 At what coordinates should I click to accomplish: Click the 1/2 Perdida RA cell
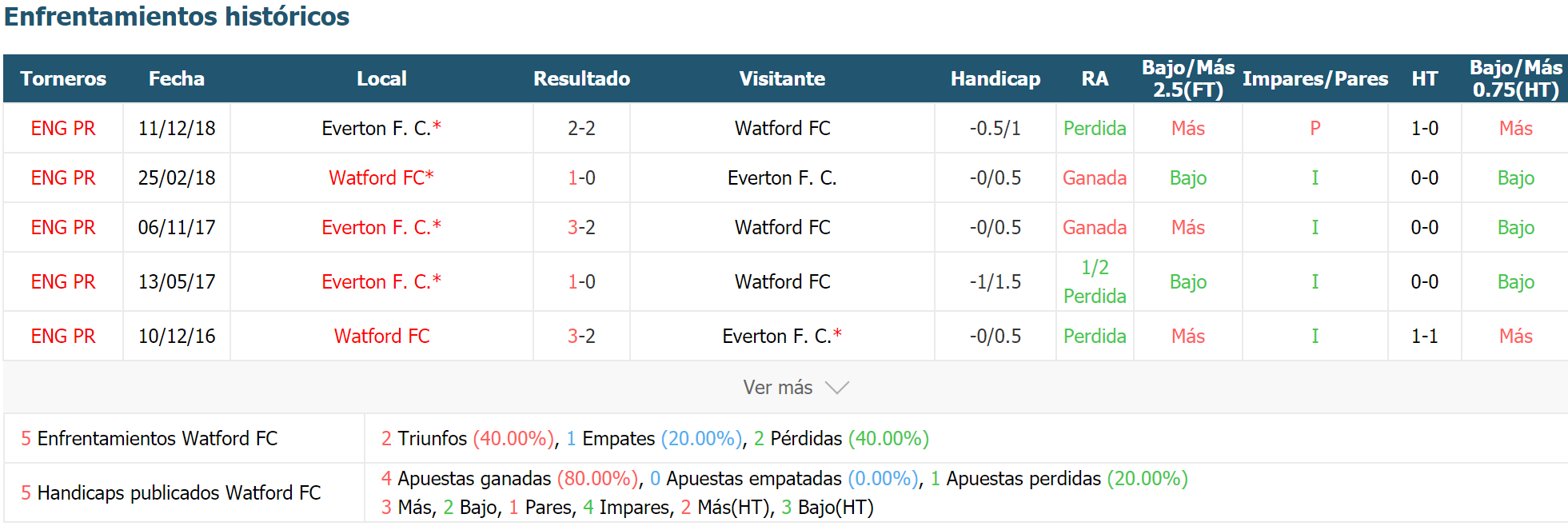click(x=1095, y=281)
